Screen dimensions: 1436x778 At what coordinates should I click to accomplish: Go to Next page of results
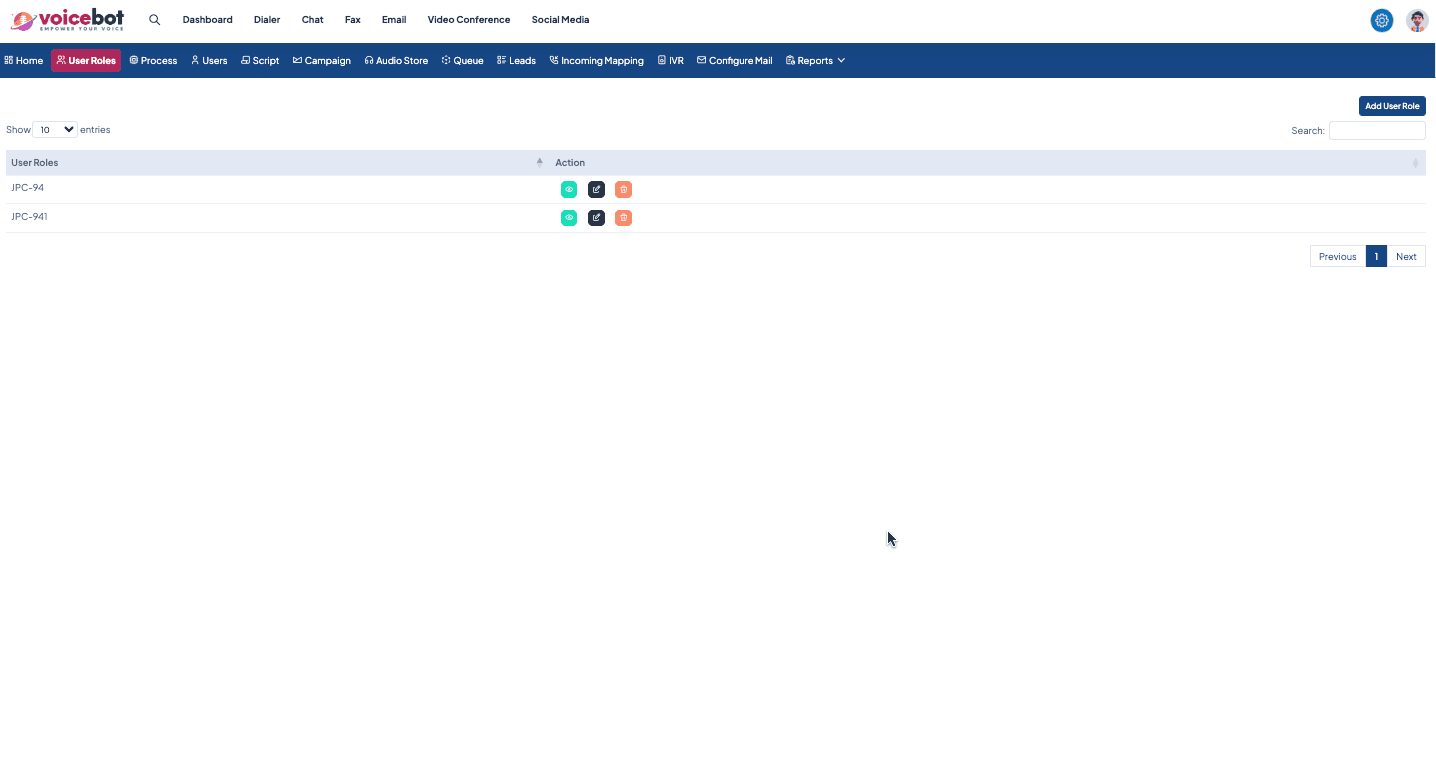pyautogui.click(x=1405, y=257)
